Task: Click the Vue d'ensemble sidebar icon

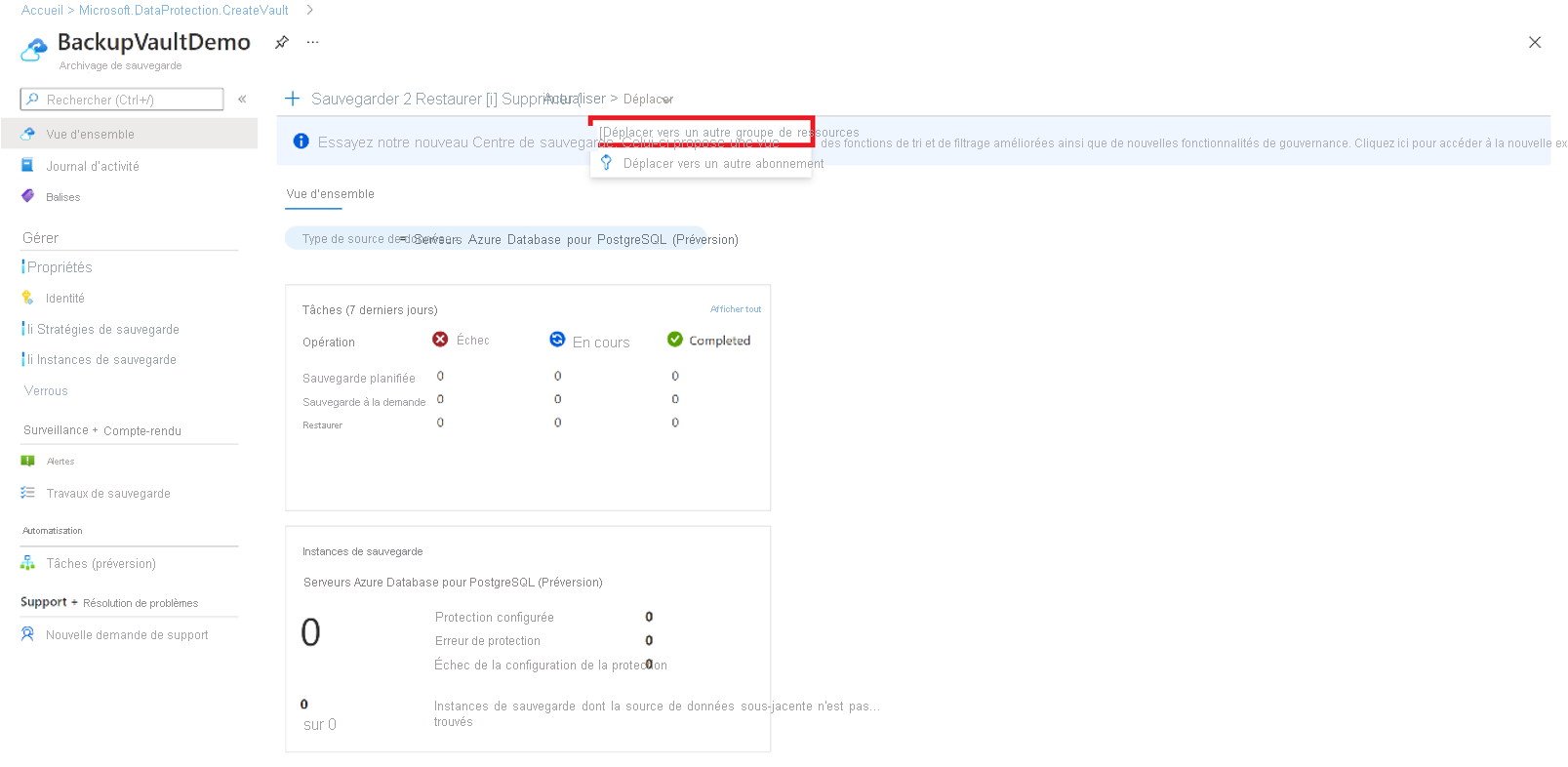Action: click(28, 134)
